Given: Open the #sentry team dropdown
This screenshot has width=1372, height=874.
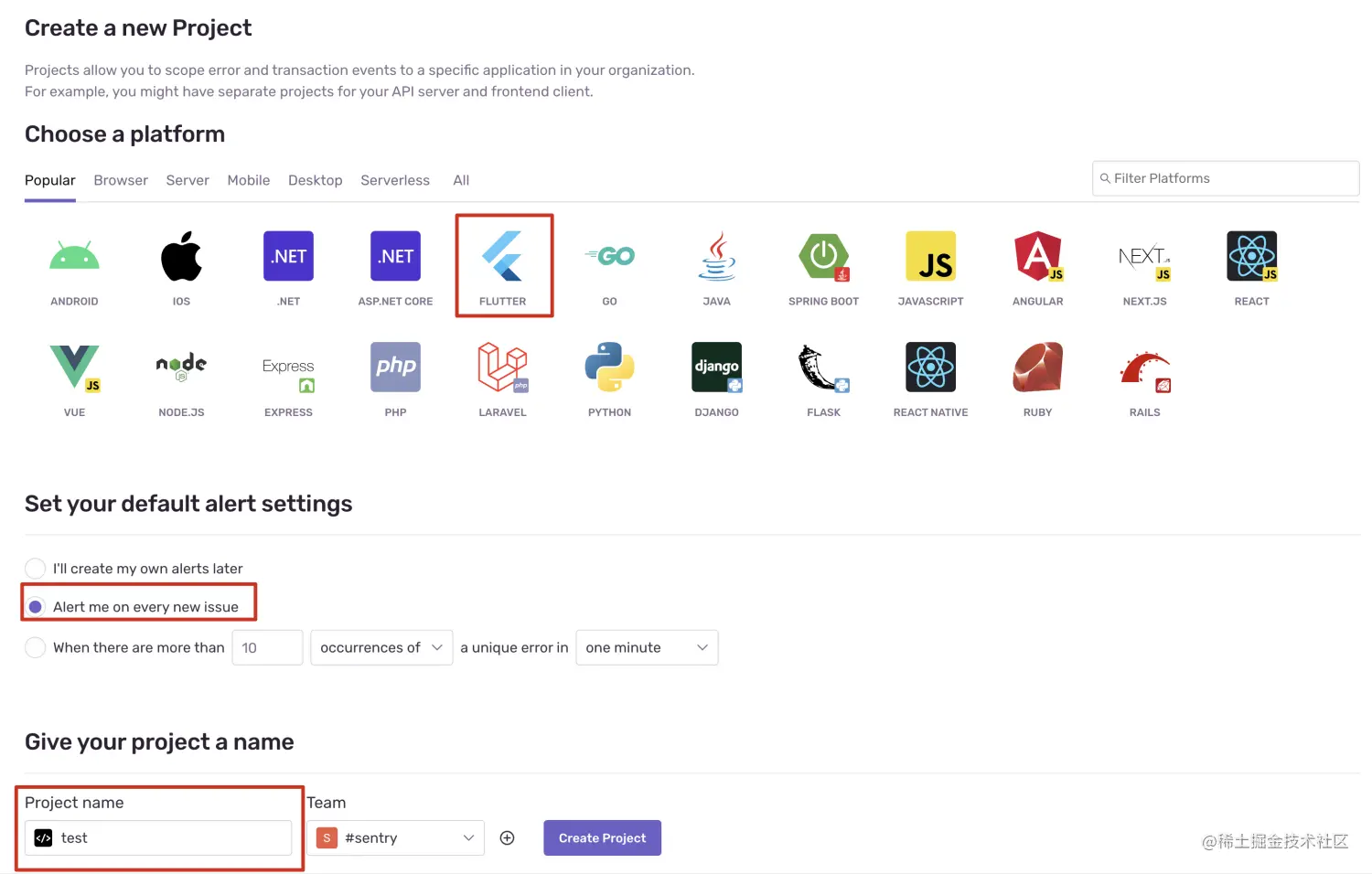Looking at the screenshot, I should pyautogui.click(x=395, y=838).
